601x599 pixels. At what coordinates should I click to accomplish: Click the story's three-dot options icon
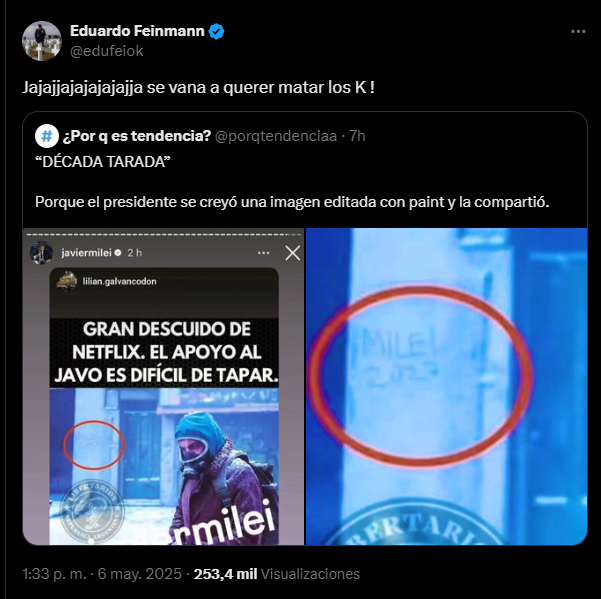264,253
